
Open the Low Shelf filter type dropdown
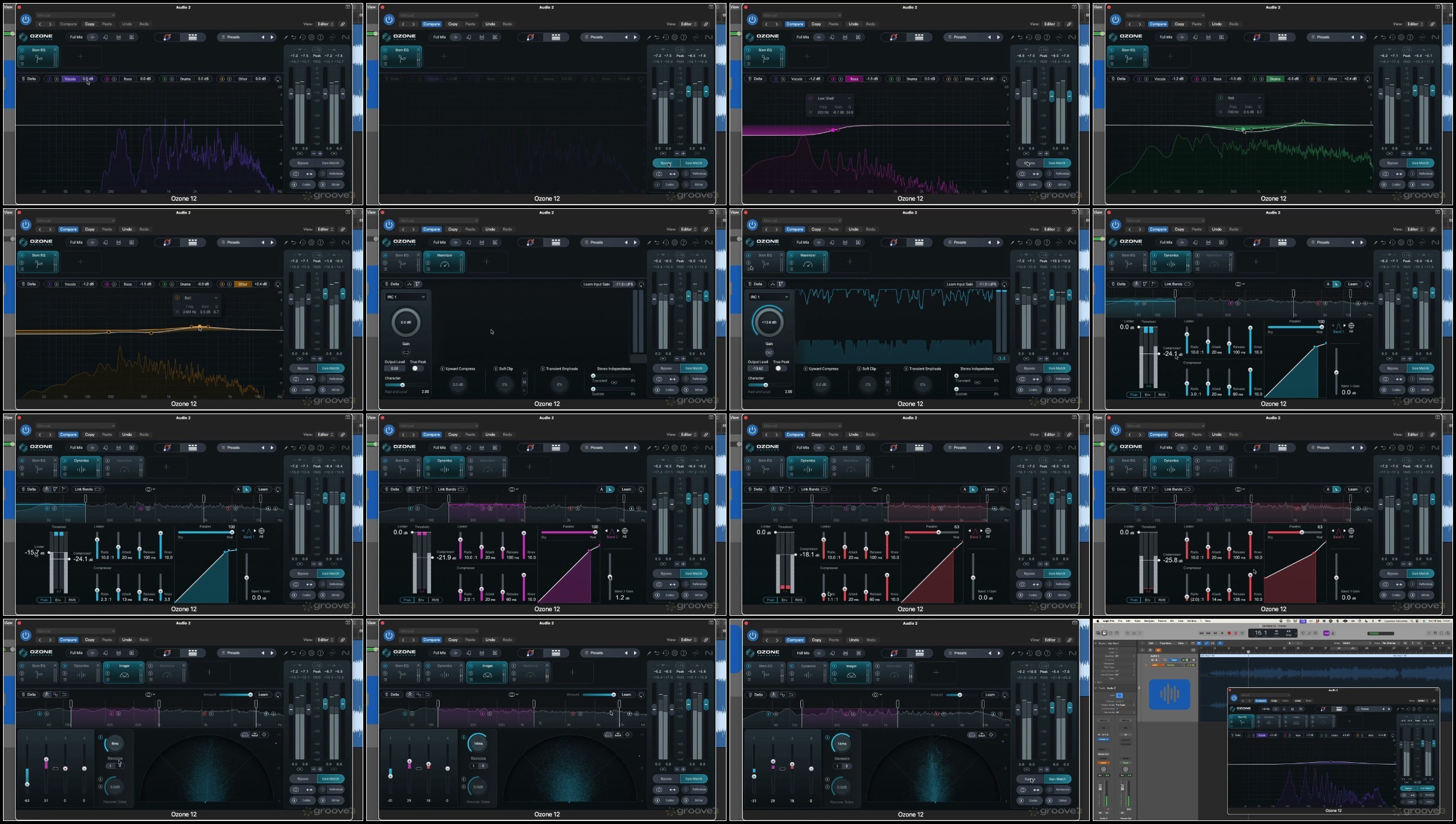coord(834,98)
